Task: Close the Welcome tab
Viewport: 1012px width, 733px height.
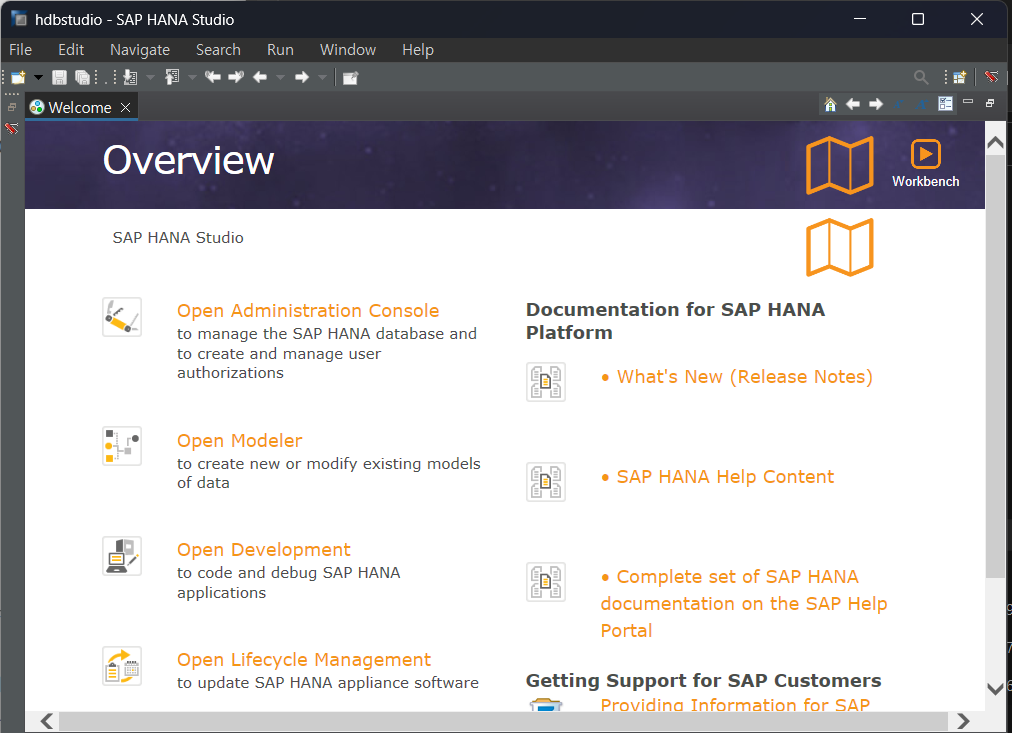Action: (126, 107)
